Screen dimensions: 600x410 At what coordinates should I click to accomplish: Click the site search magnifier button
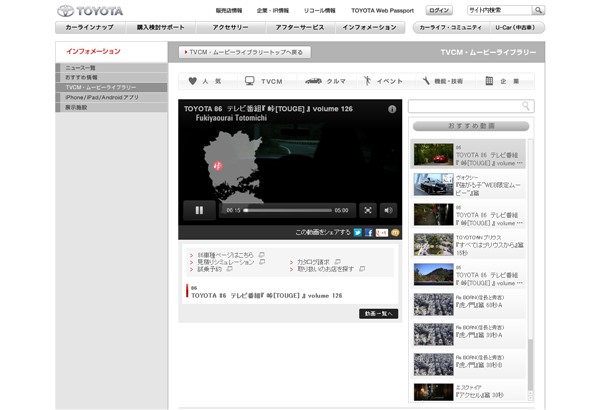pyautogui.click(x=538, y=10)
